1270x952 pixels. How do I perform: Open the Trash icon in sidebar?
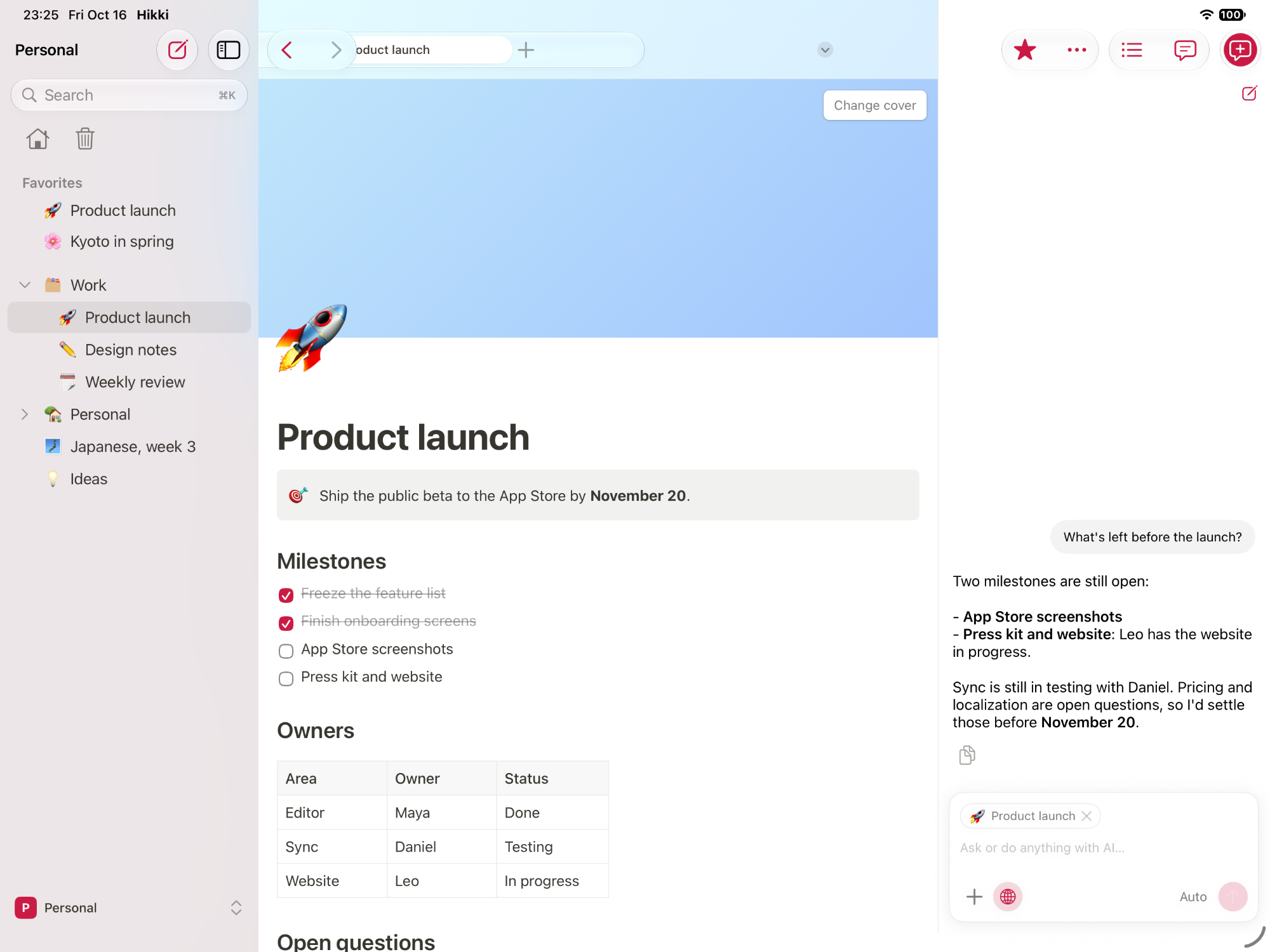tap(84, 138)
